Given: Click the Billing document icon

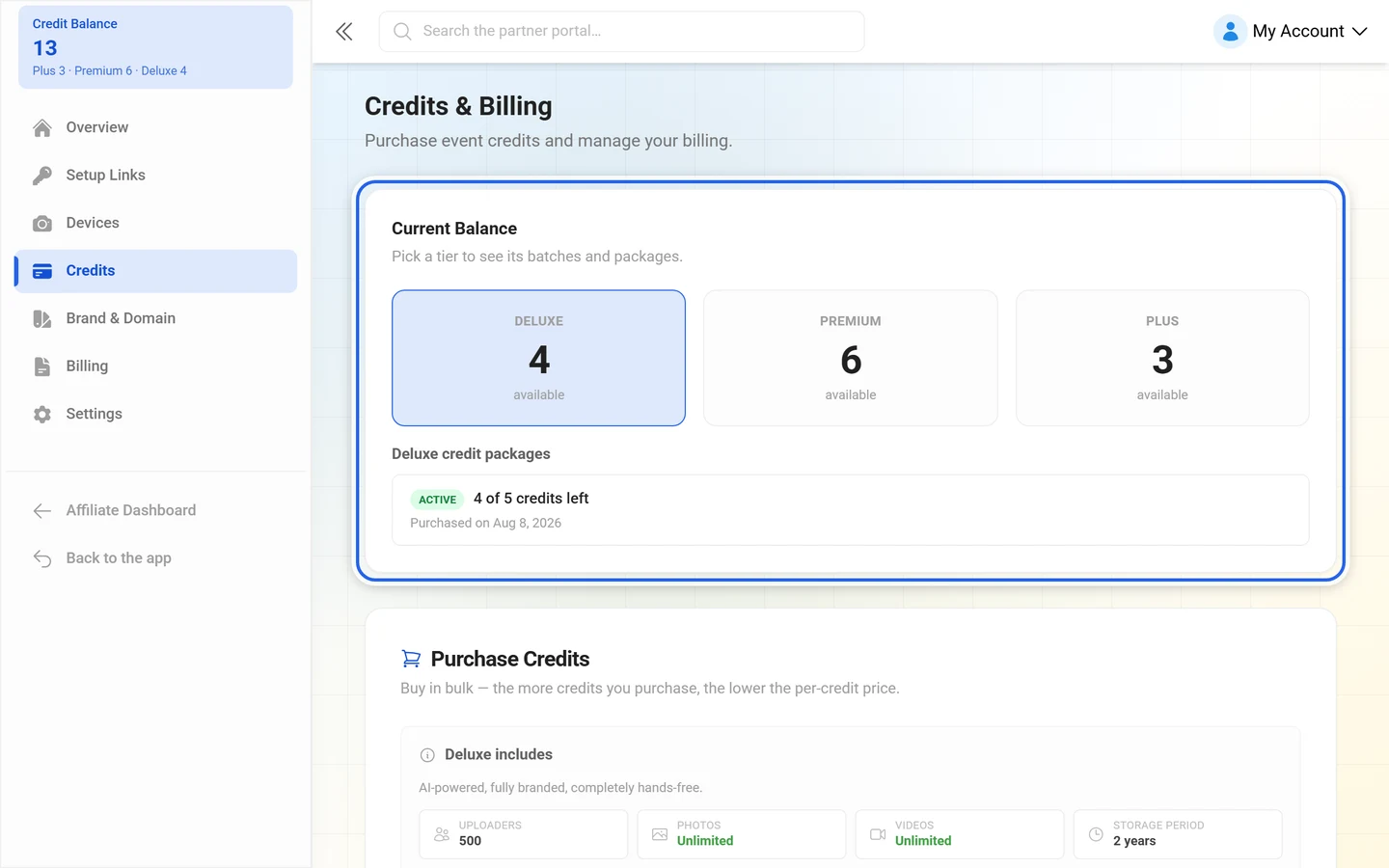Looking at the screenshot, I should pyautogui.click(x=42, y=366).
